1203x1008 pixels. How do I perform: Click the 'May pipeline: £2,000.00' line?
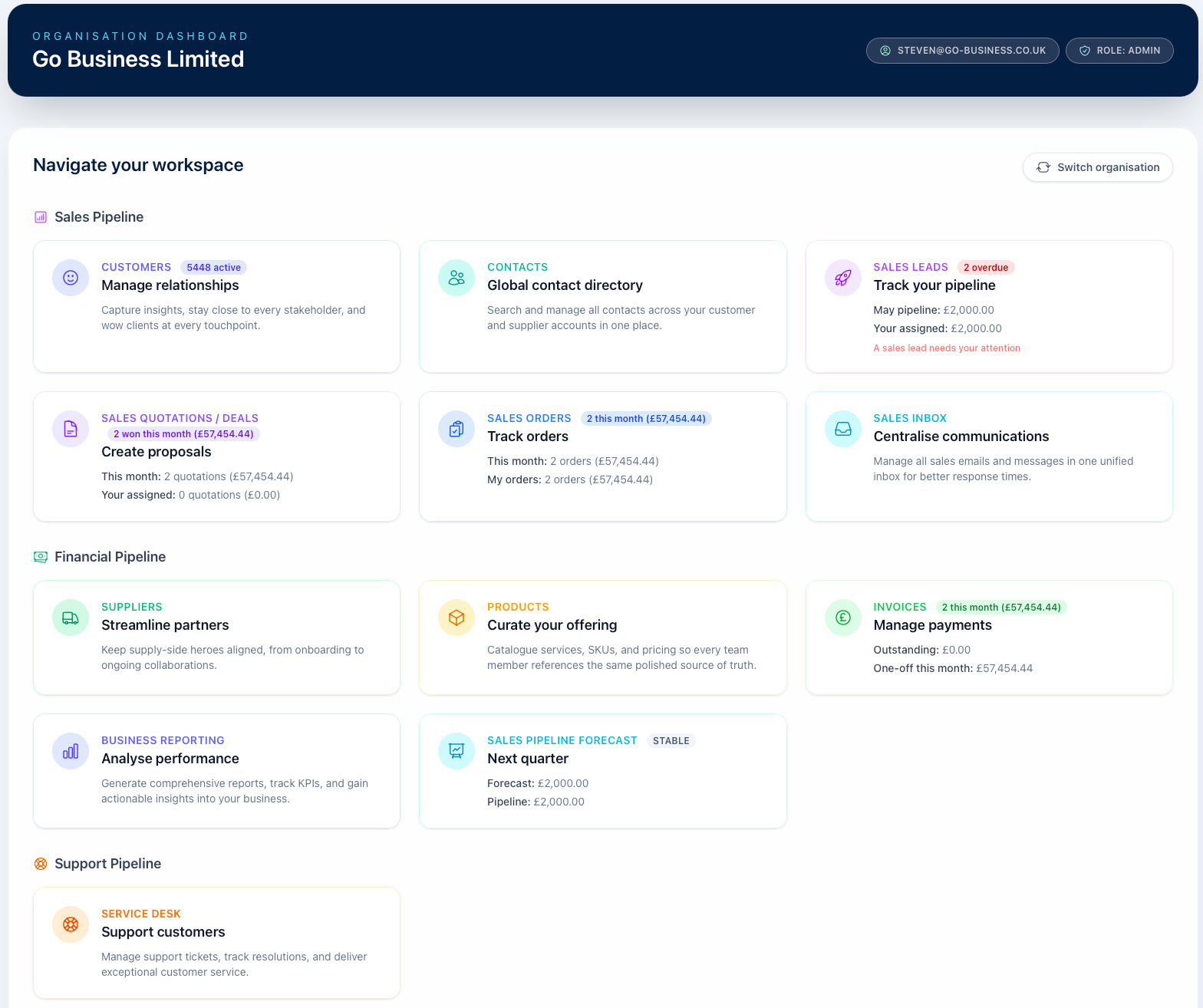(x=934, y=310)
